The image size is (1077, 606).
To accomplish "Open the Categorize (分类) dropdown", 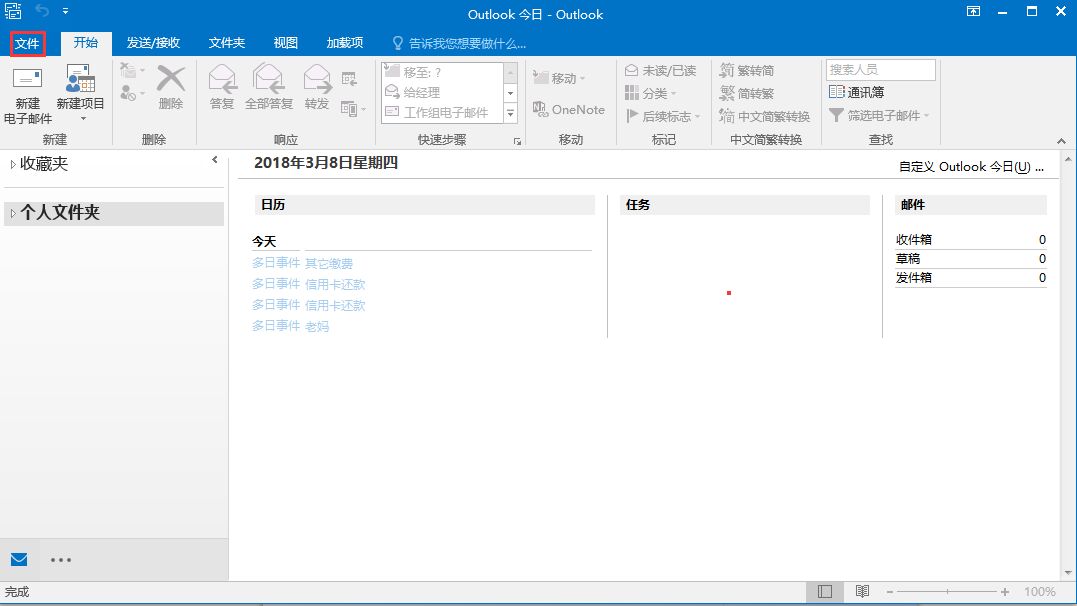I will click(651, 93).
